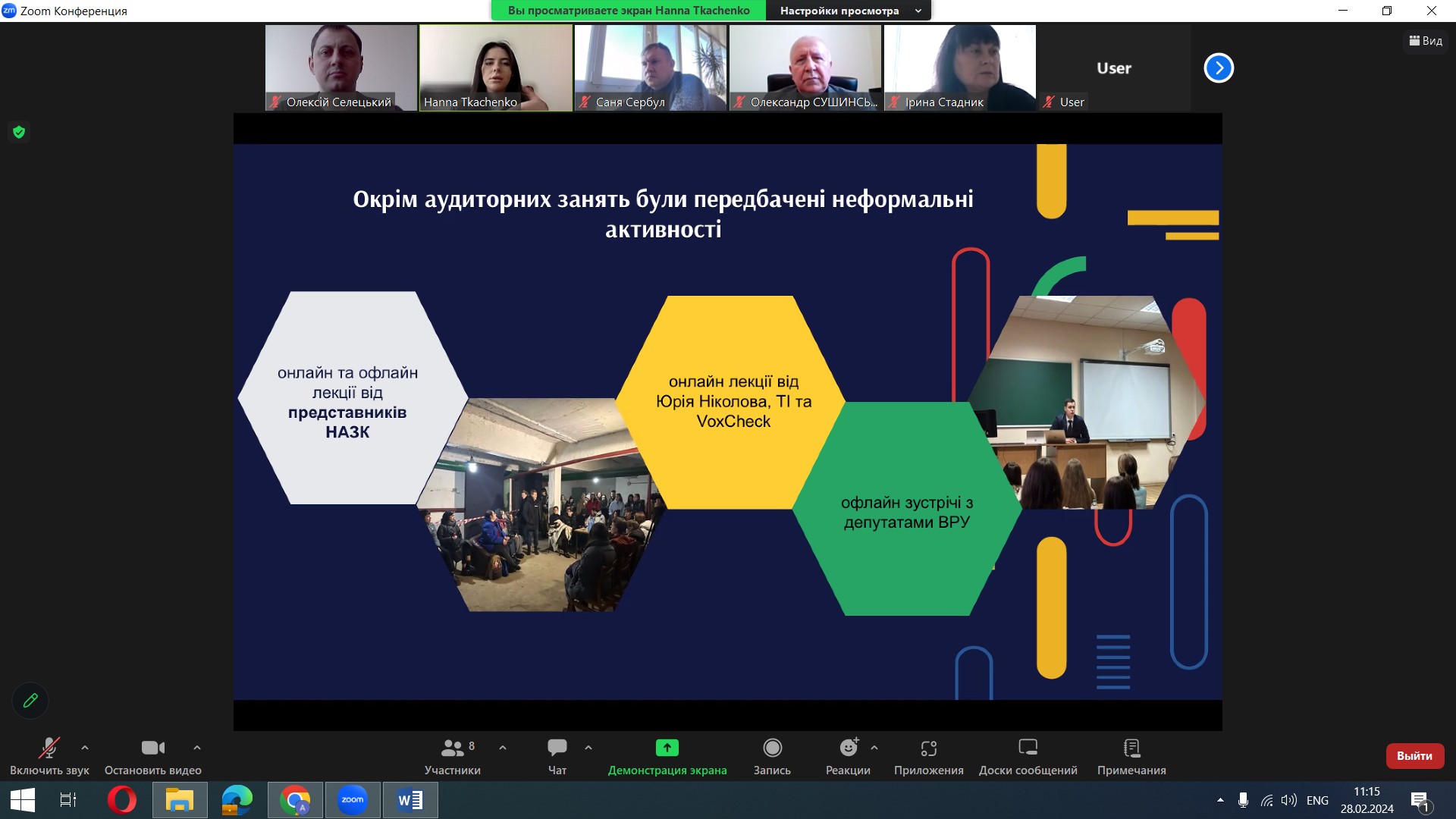This screenshot has height=819, width=1456.
Task: Expand audio options arrow next to microphone
Action: [85, 748]
